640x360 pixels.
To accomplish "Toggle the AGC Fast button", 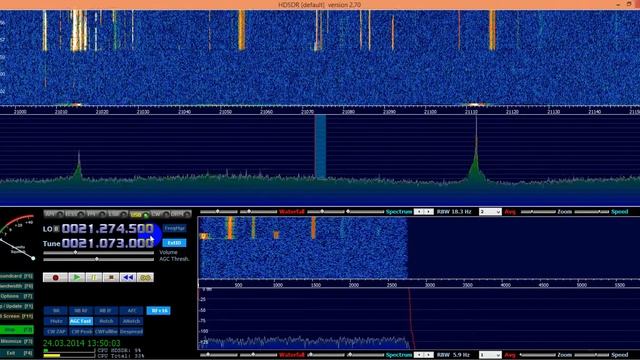I will coord(81,321).
